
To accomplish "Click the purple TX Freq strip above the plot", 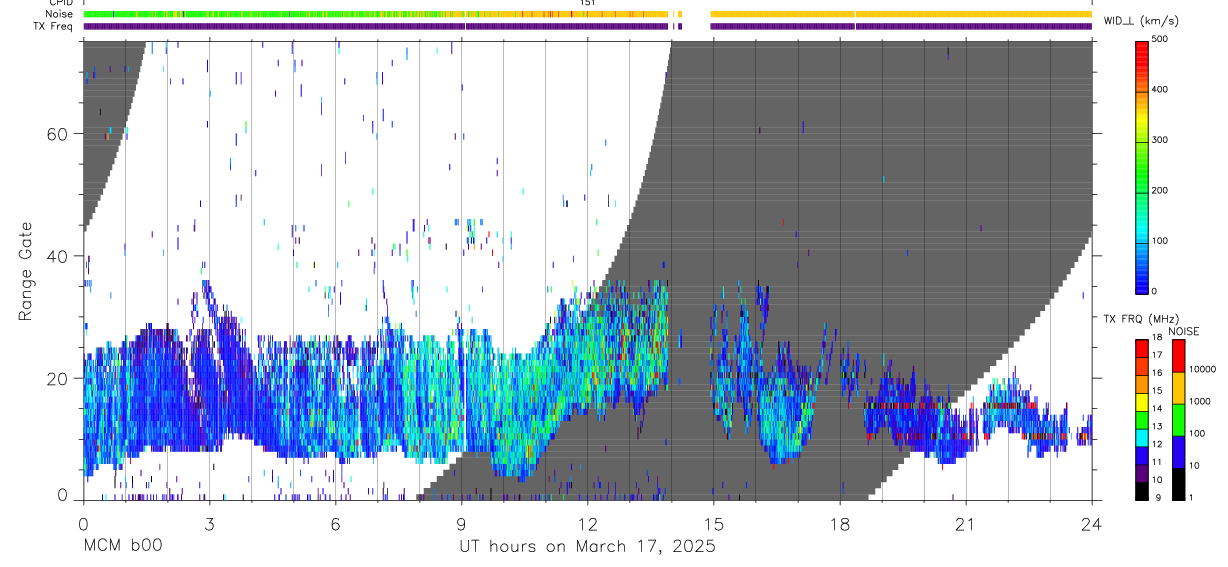I will (588, 26).
